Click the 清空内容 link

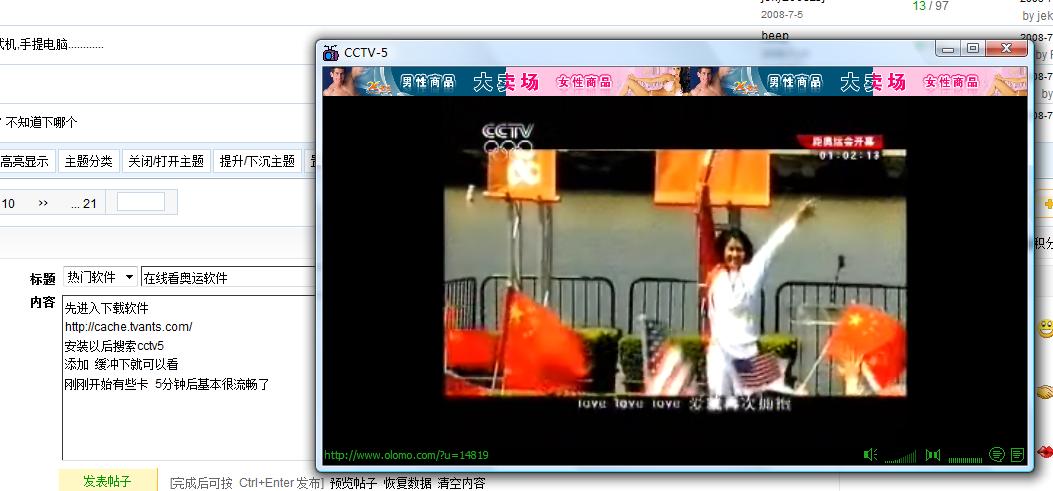[x=461, y=483]
